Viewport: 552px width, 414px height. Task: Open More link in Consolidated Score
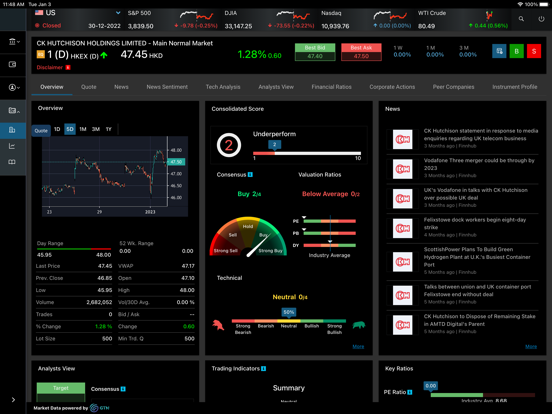click(358, 347)
